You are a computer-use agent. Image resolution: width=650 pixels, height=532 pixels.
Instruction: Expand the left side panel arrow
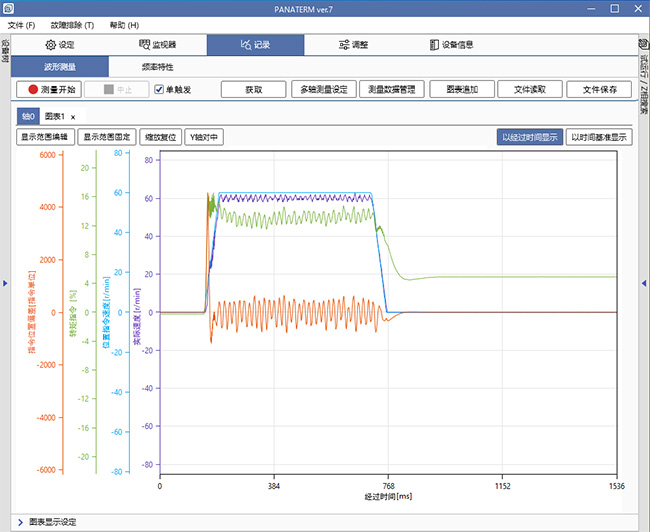pyautogui.click(x=4, y=285)
